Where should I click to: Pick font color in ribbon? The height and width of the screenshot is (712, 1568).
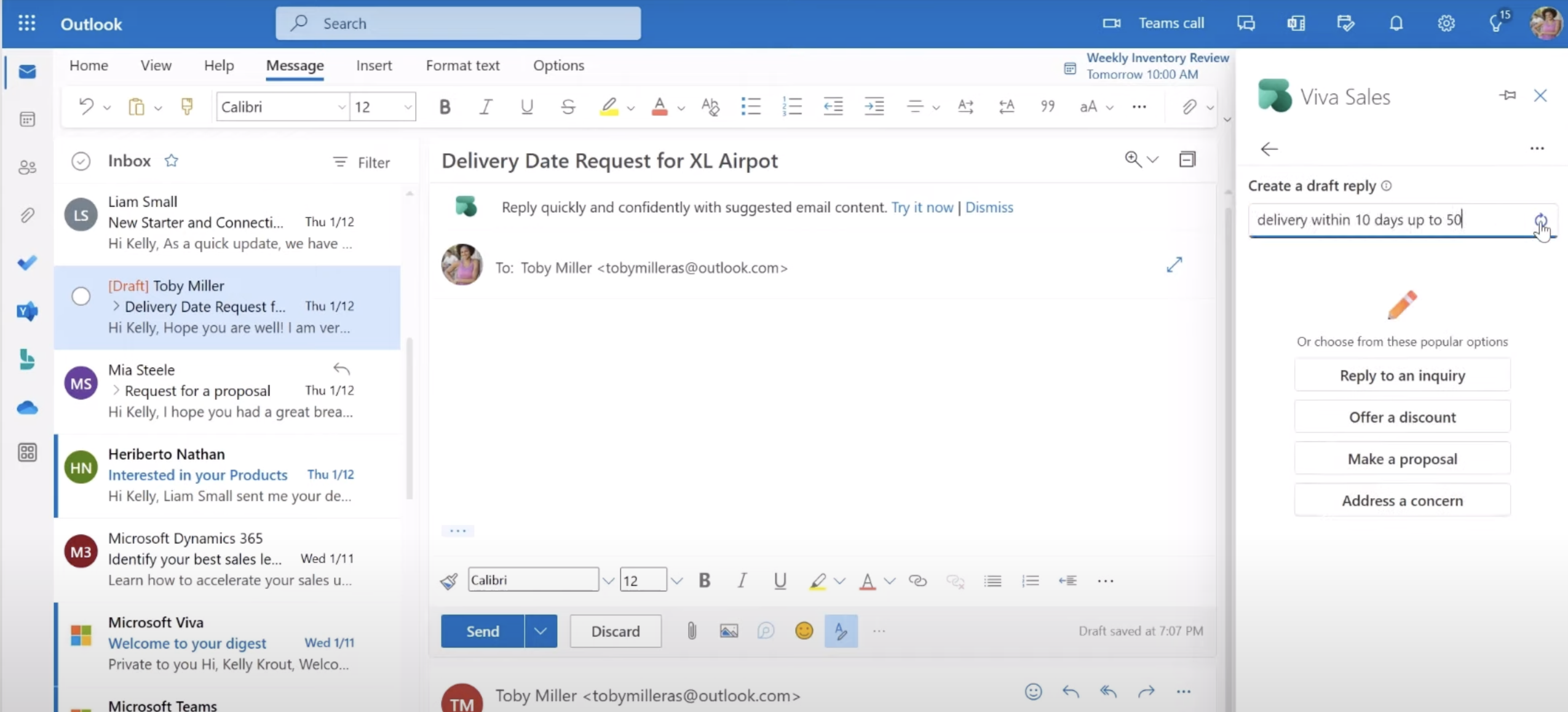659,106
